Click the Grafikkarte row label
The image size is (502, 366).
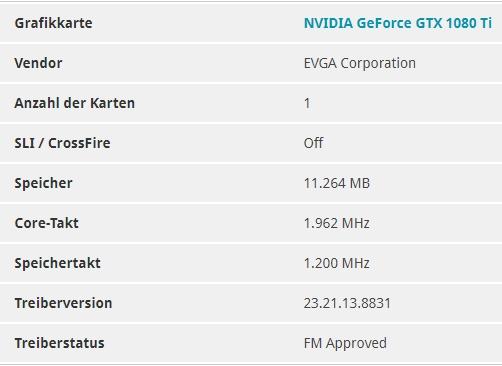tap(53, 23)
